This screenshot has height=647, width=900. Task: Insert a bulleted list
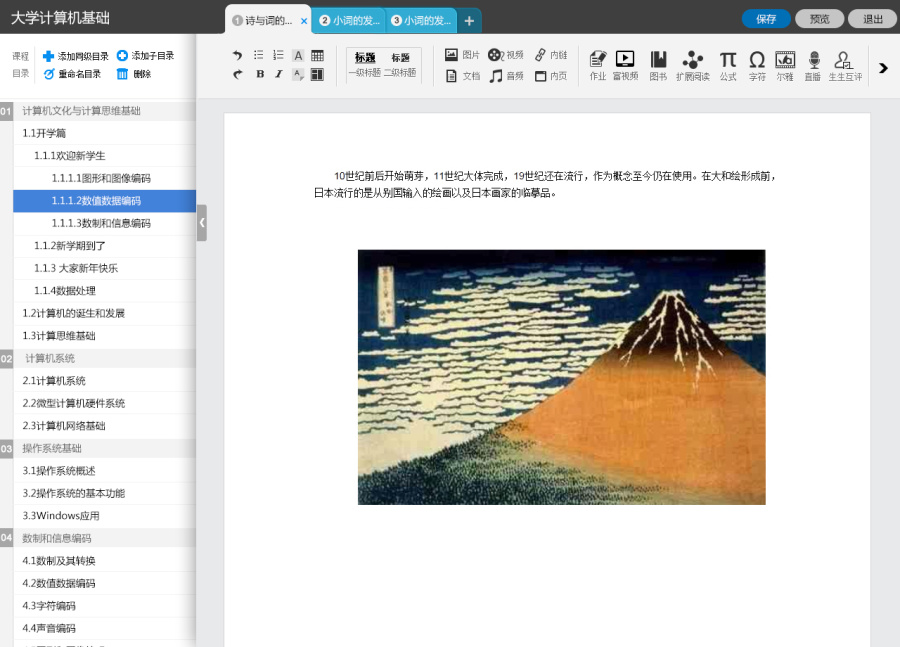259,55
